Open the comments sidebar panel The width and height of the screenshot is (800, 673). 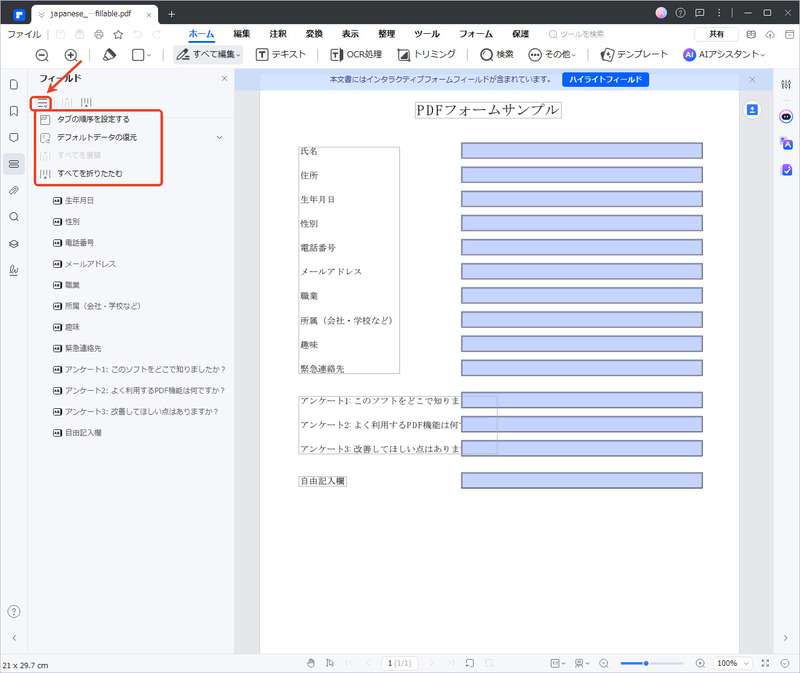[x=14, y=137]
